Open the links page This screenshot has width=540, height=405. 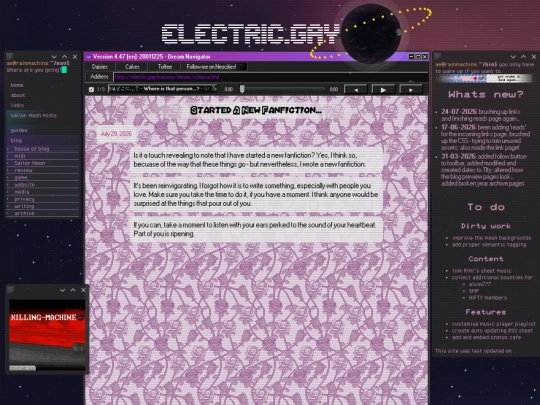pyautogui.click(x=17, y=105)
